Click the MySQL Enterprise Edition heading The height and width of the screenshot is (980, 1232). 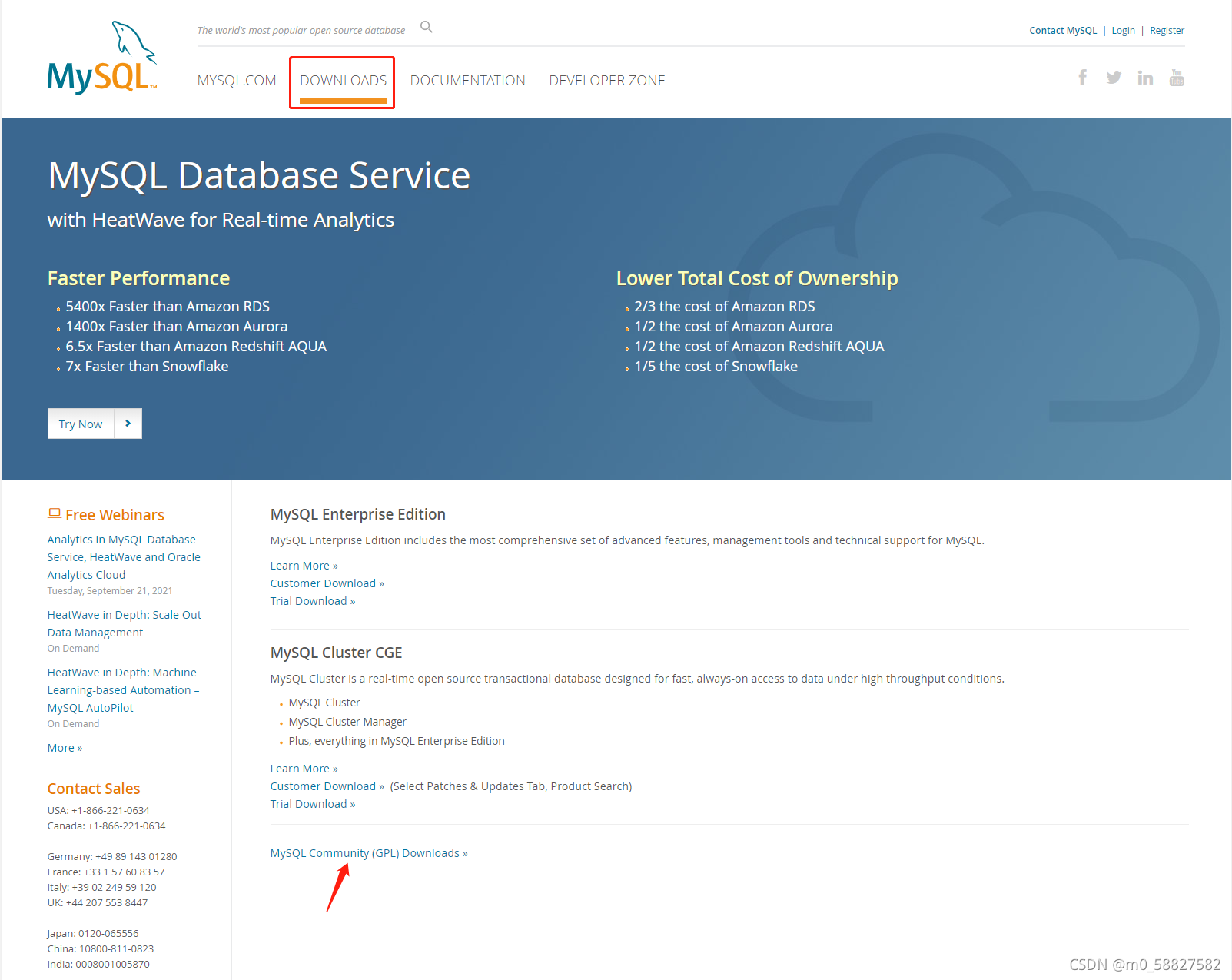(x=358, y=514)
